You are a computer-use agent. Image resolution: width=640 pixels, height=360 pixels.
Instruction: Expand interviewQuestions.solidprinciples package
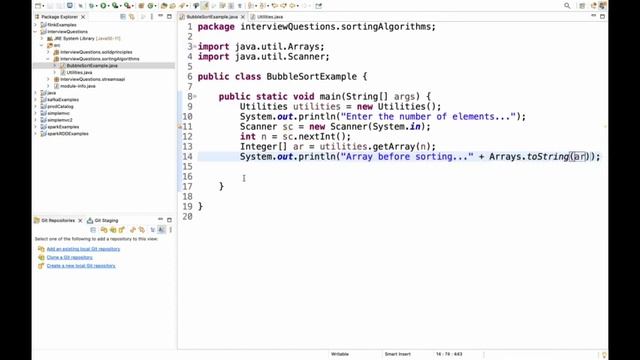tap(49, 52)
